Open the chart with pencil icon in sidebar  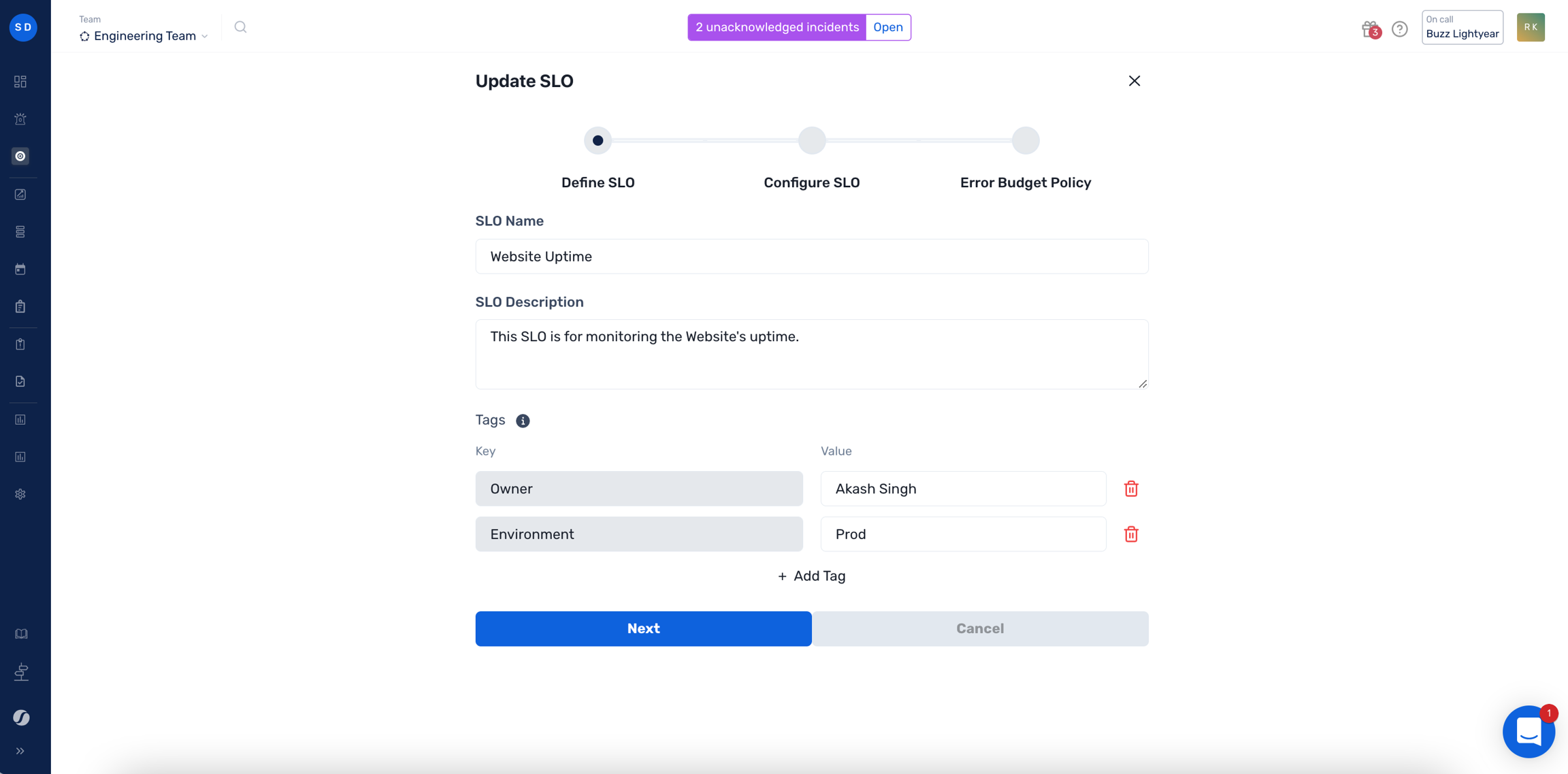(x=20, y=195)
